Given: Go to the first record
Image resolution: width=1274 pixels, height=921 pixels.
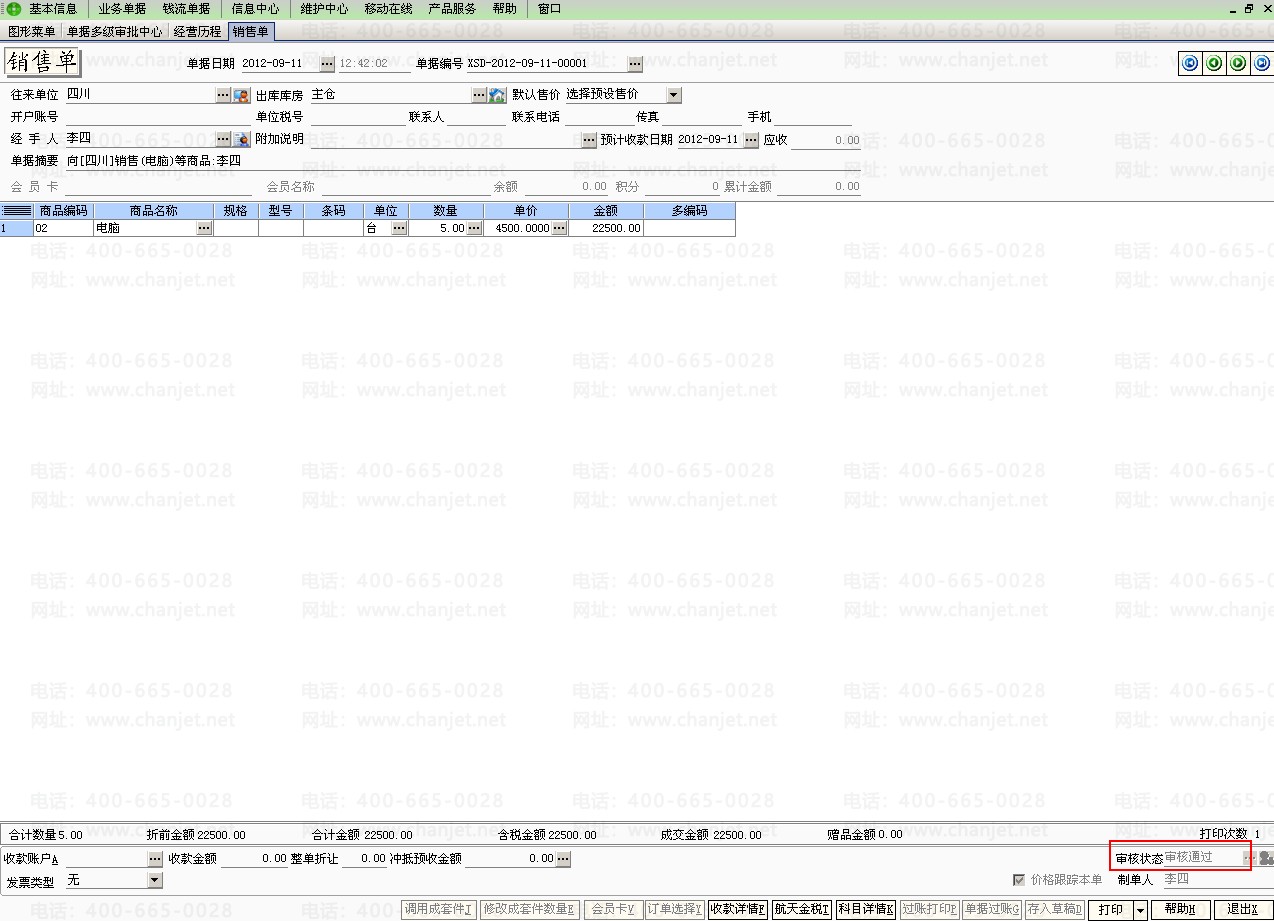Looking at the screenshot, I should [1190, 64].
